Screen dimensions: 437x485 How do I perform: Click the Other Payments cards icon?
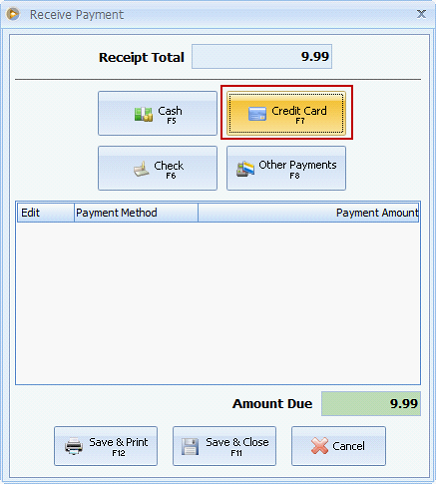pos(245,169)
